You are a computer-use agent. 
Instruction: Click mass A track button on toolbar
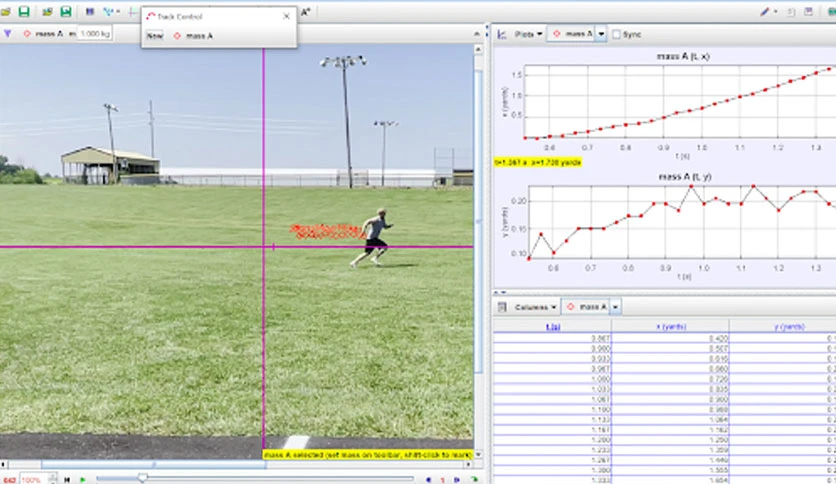[43, 34]
